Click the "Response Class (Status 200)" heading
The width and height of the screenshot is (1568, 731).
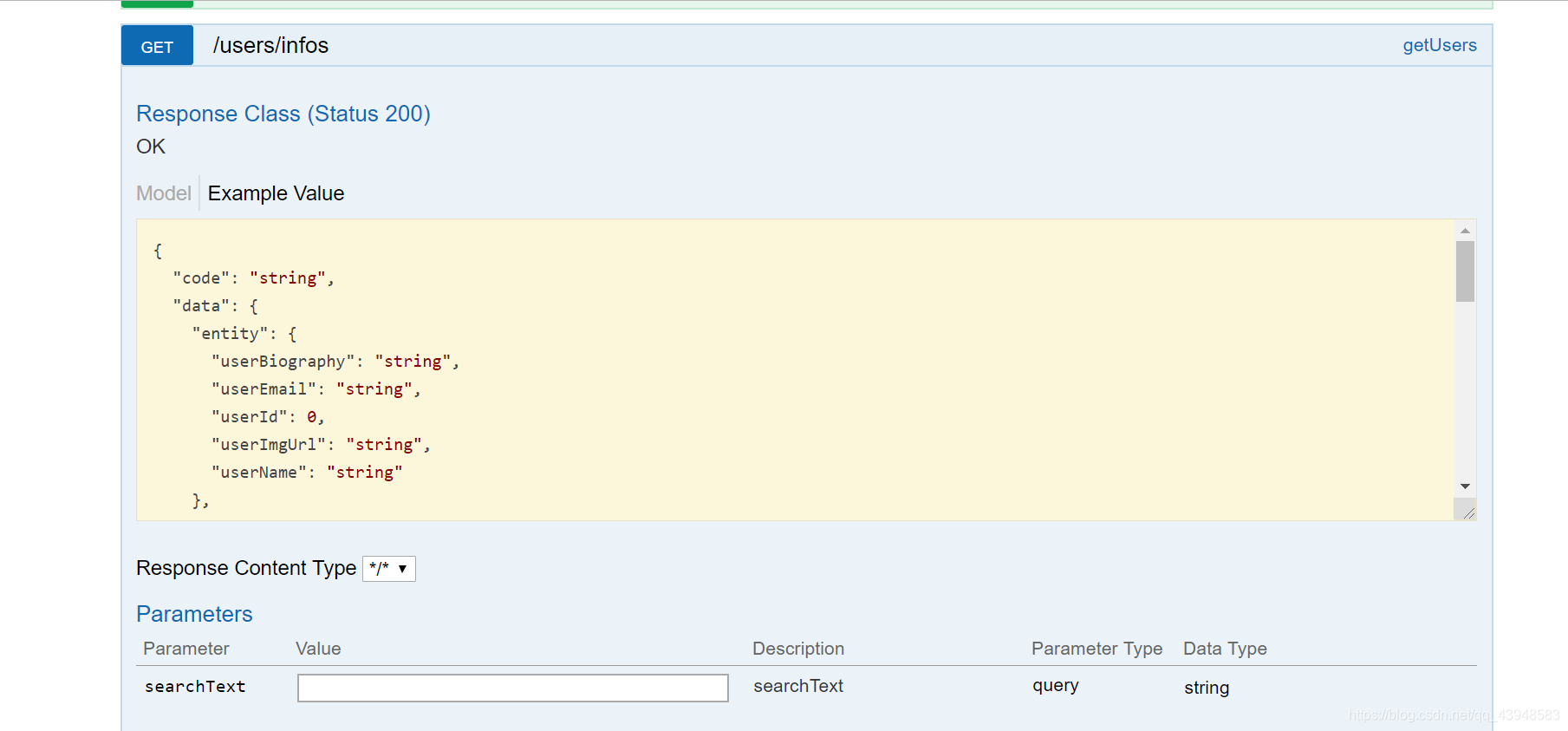tap(283, 114)
